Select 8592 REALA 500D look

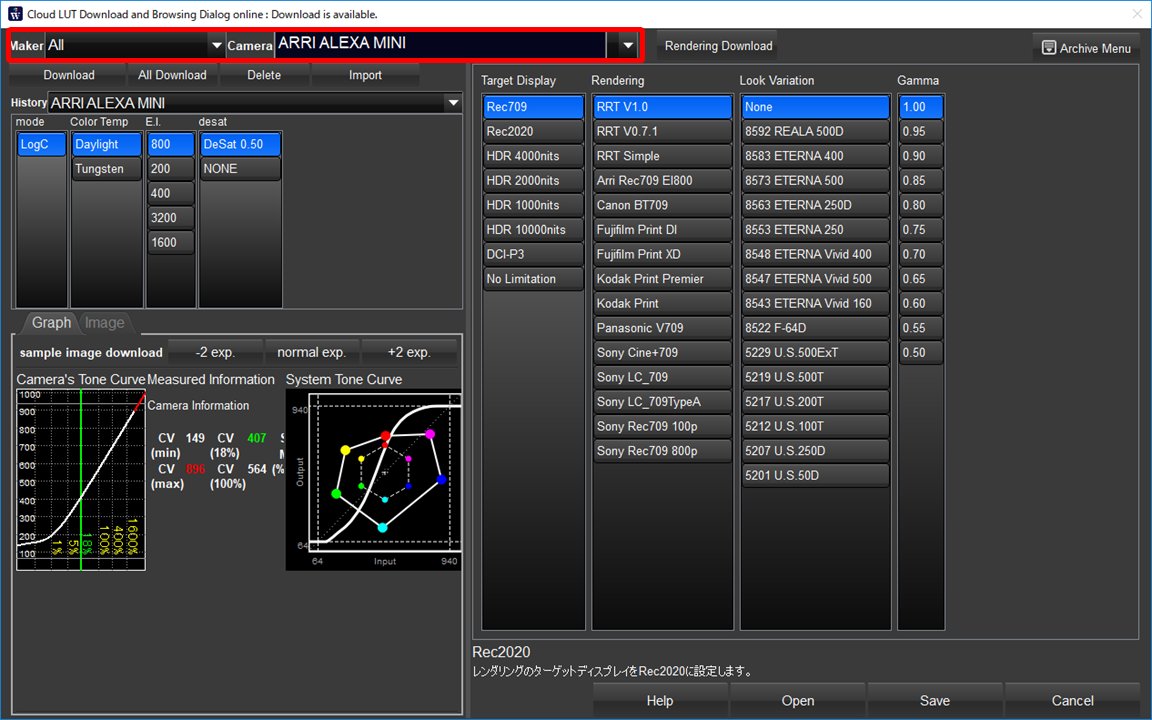coord(816,132)
